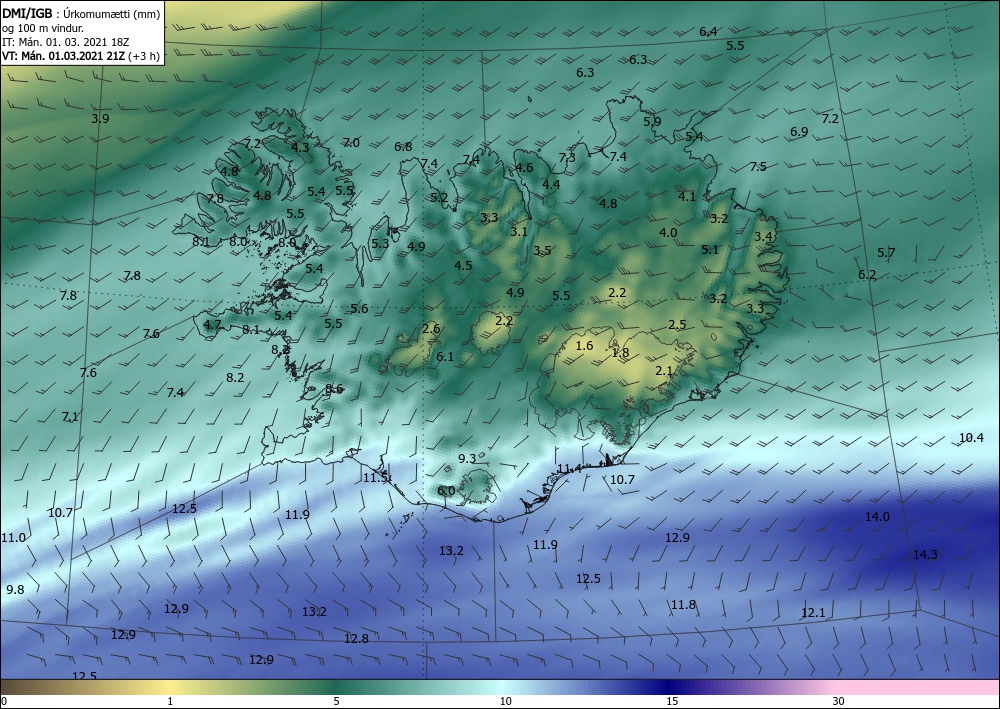Click the init time 'IT: Mán. 01. 03. 2021 18Z'

(66, 42)
